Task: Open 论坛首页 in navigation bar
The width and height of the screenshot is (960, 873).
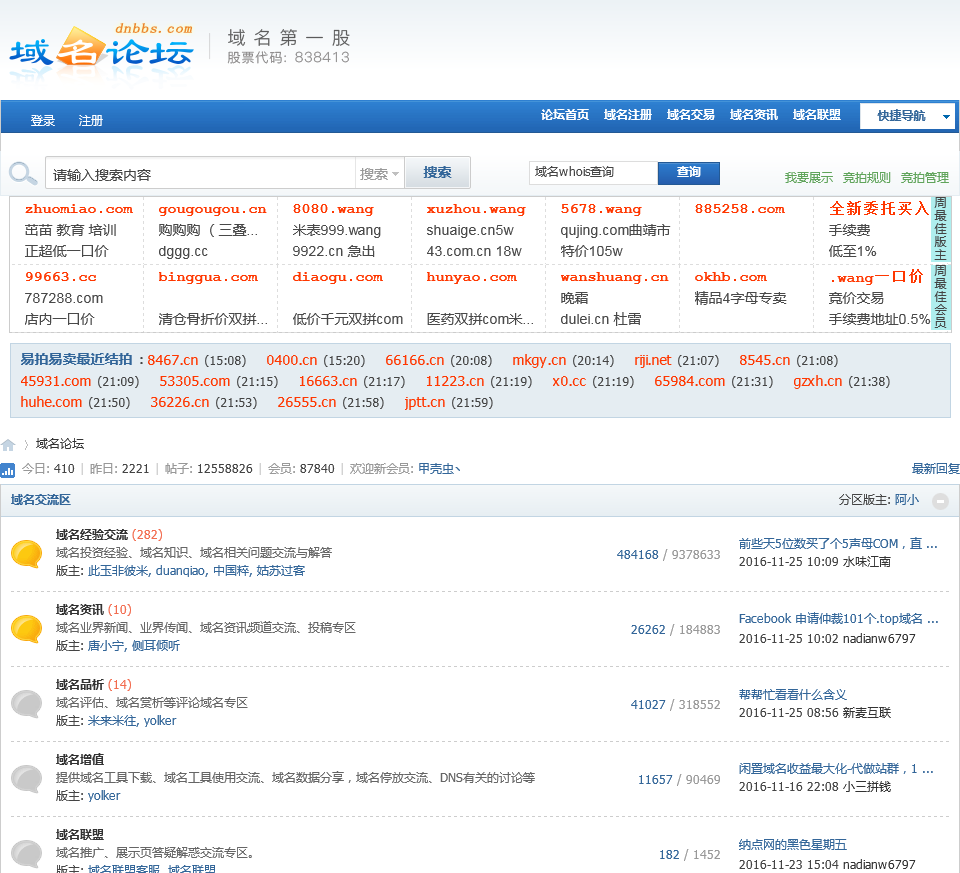Action: (565, 115)
